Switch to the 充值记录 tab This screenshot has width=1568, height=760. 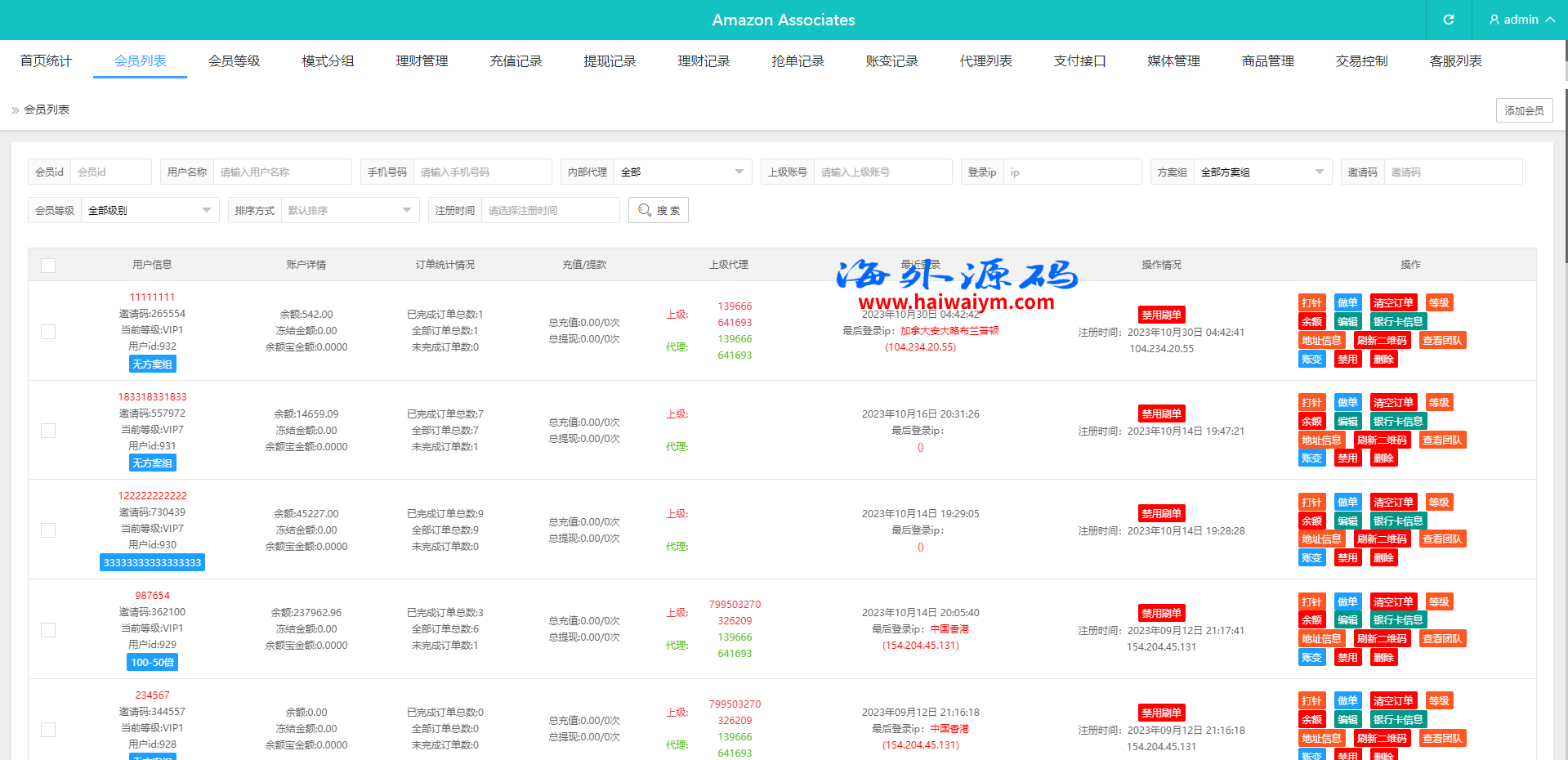(516, 61)
